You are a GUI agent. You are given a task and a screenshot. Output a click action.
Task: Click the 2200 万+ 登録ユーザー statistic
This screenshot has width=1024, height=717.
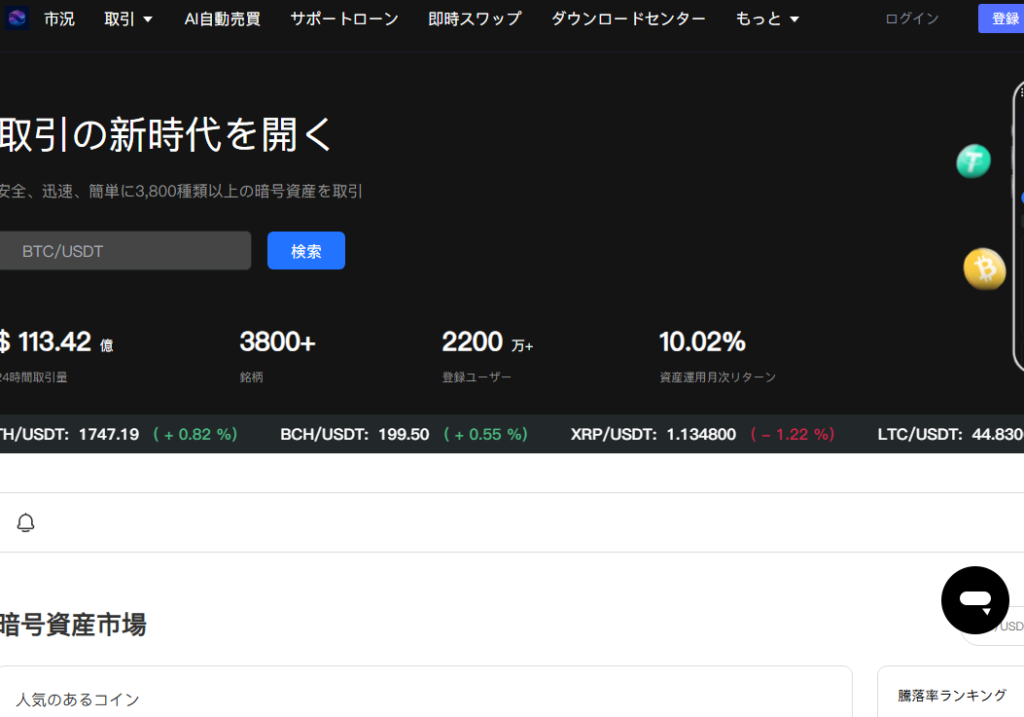tap(488, 355)
